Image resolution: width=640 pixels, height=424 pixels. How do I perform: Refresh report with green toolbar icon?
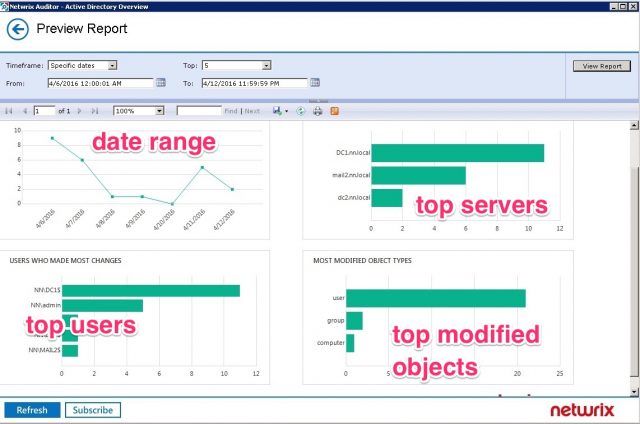301,111
